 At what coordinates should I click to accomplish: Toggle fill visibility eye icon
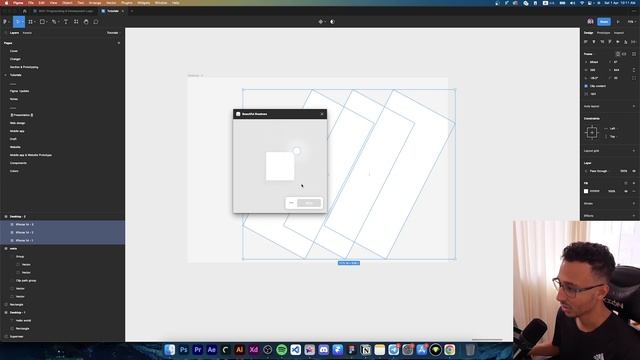point(626,191)
